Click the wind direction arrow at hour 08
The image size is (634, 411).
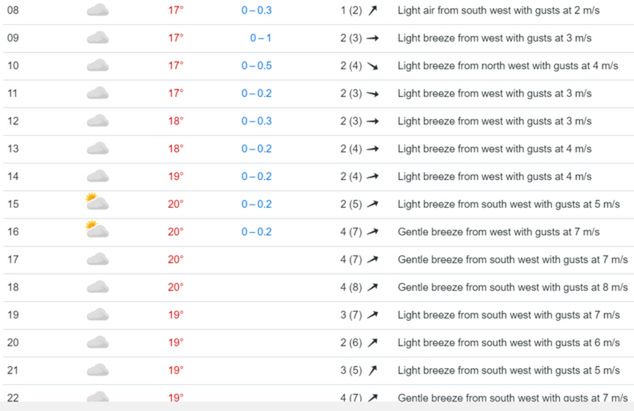click(373, 10)
